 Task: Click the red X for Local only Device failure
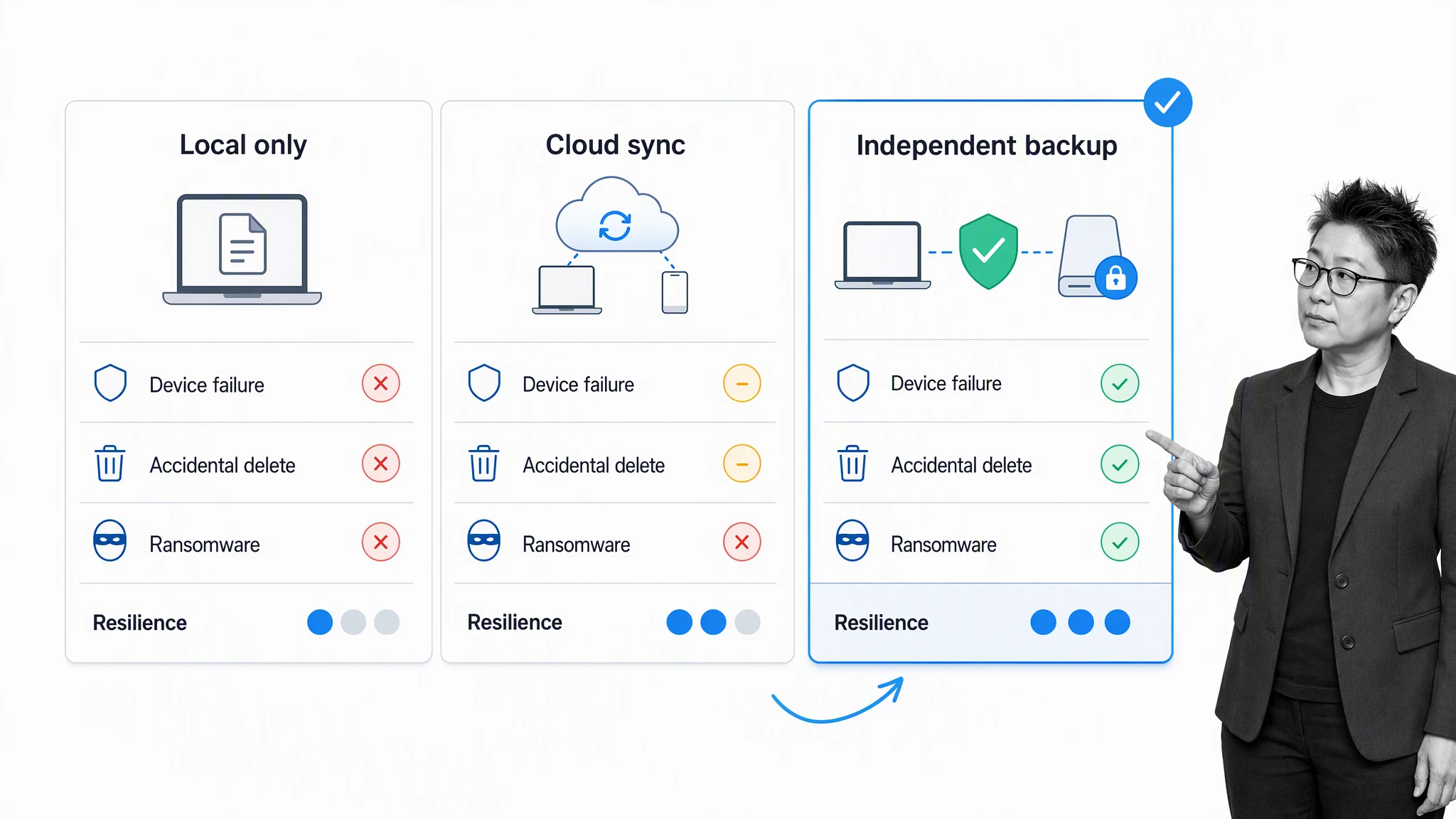(381, 383)
